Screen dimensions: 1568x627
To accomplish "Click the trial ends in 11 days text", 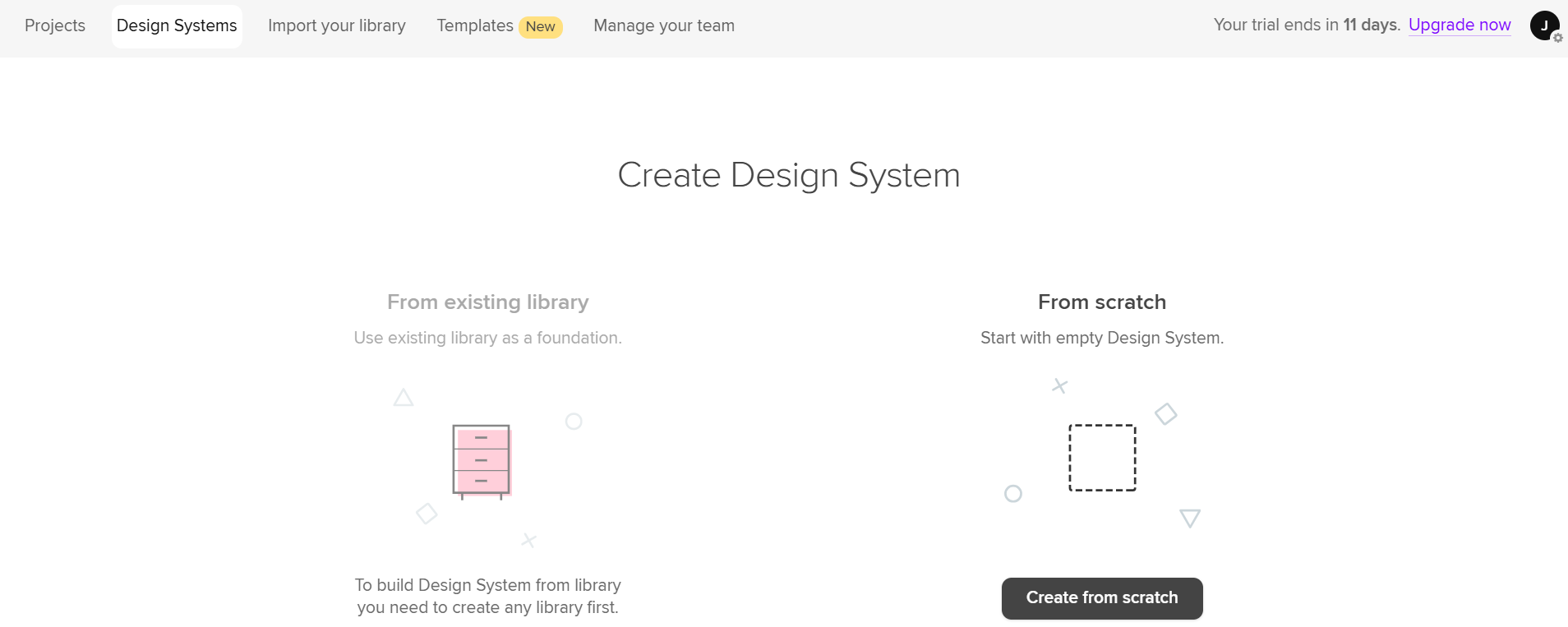I will [x=1306, y=25].
